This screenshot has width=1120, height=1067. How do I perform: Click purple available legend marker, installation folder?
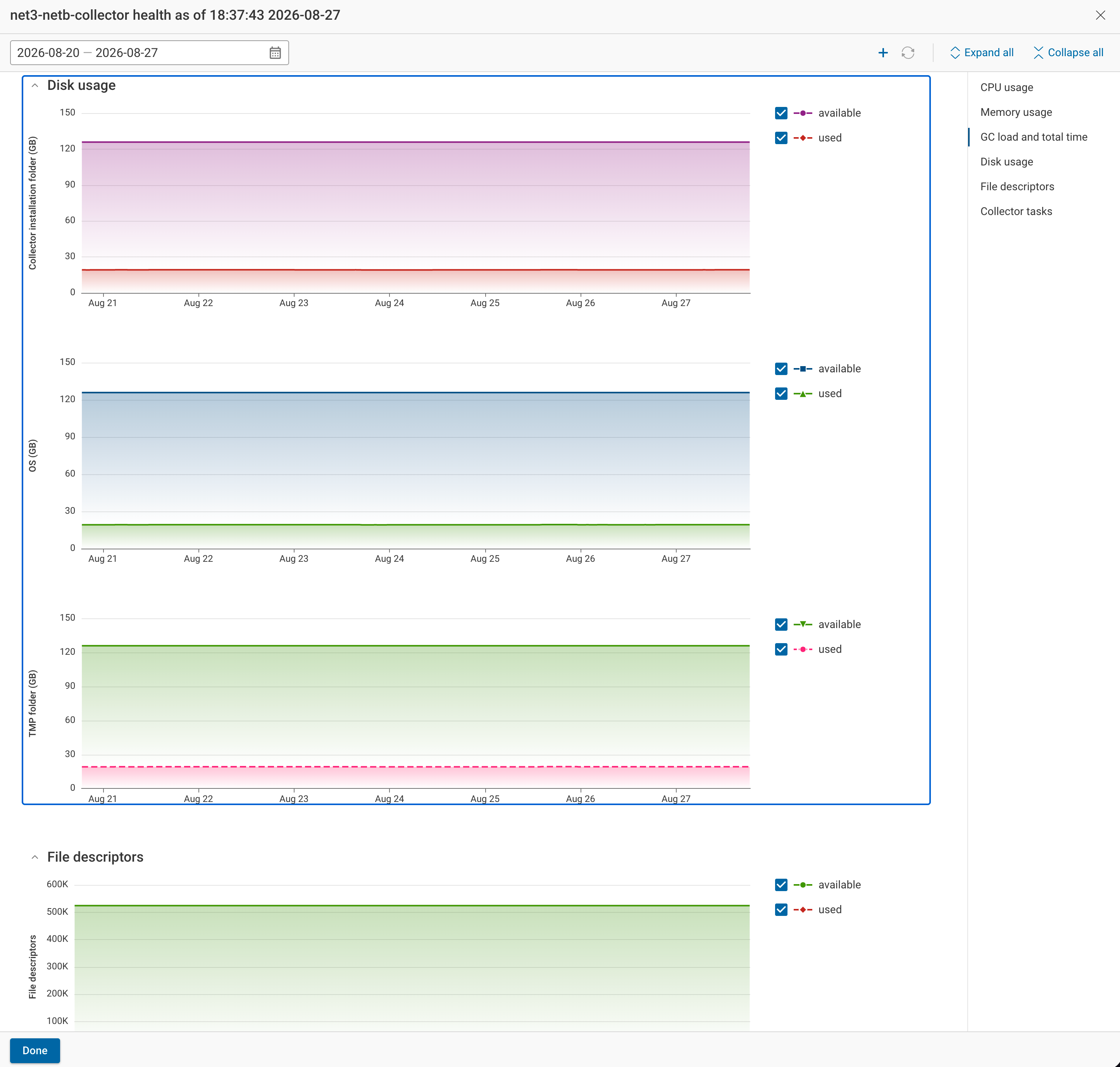[803, 113]
